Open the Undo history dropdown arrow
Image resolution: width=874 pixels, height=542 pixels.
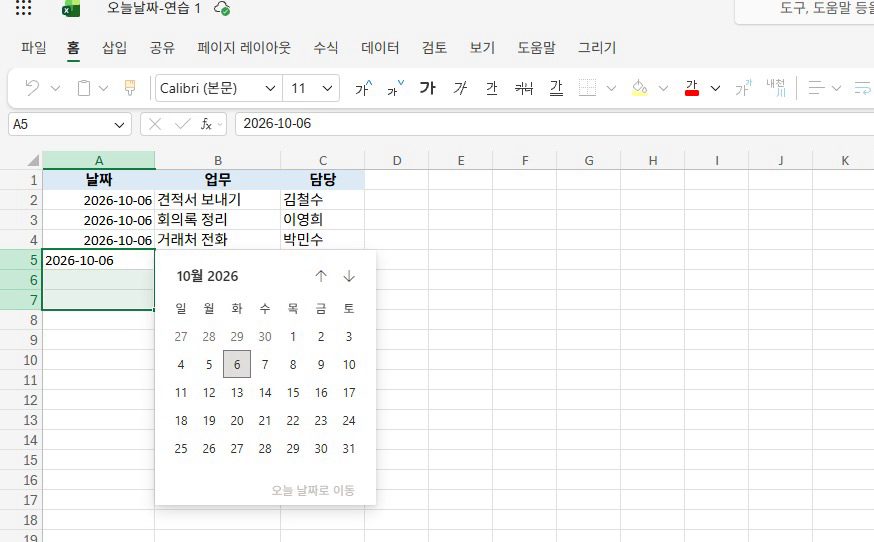55,88
